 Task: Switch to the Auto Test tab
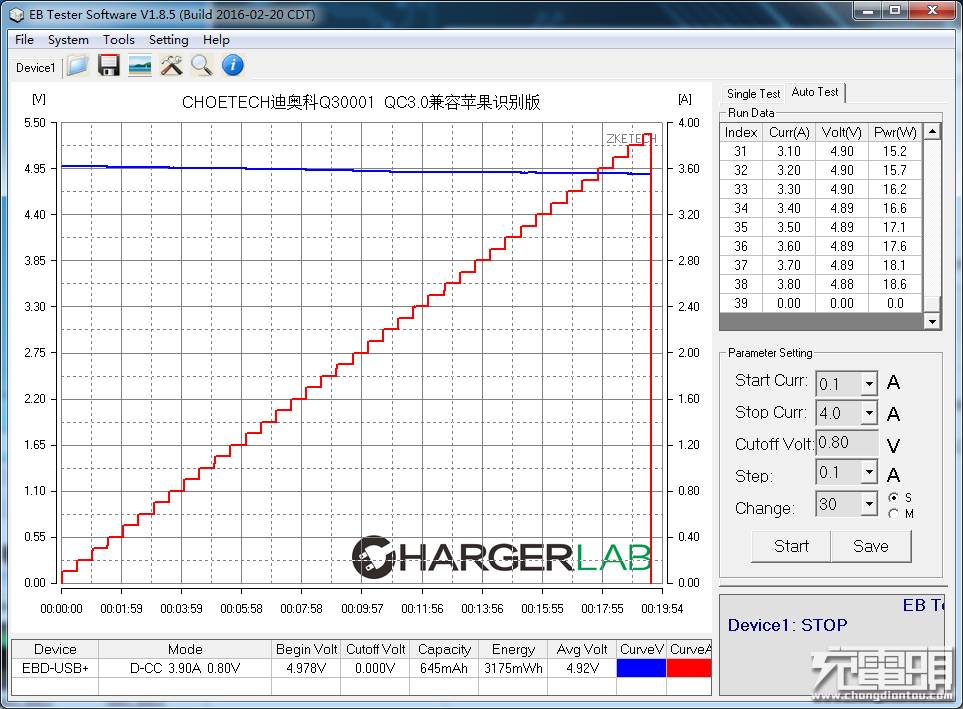815,92
